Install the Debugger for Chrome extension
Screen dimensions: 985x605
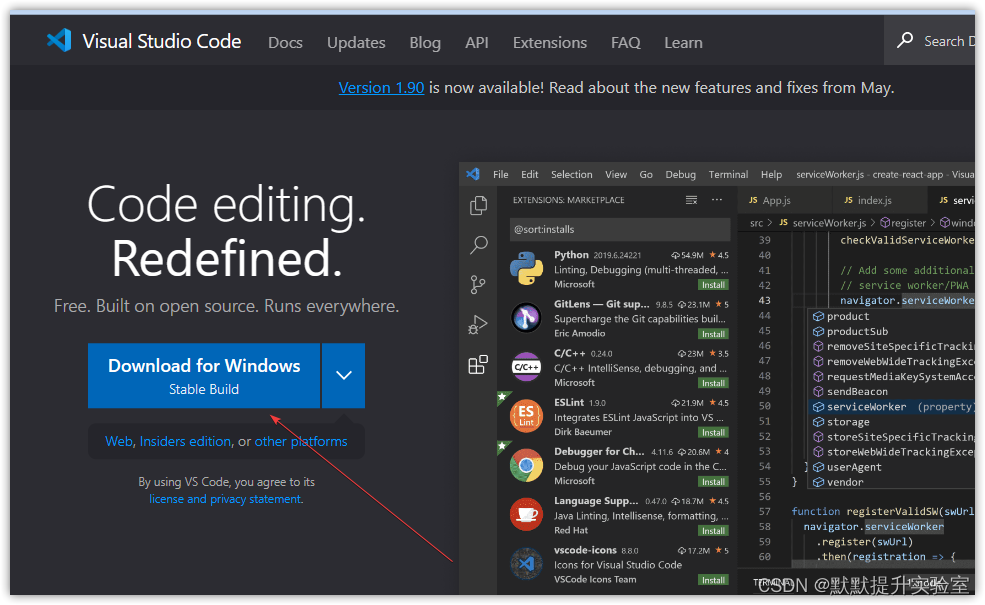pyautogui.click(x=713, y=482)
